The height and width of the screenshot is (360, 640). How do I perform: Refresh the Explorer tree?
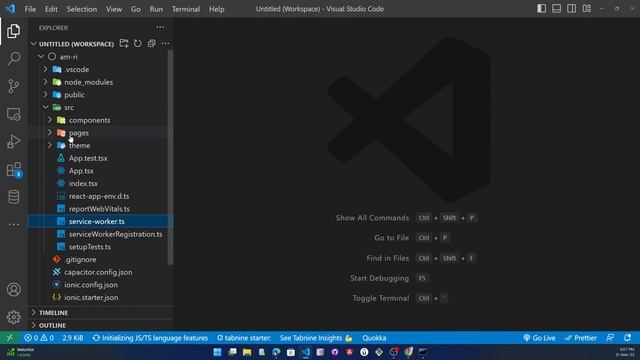click(x=138, y=43)
